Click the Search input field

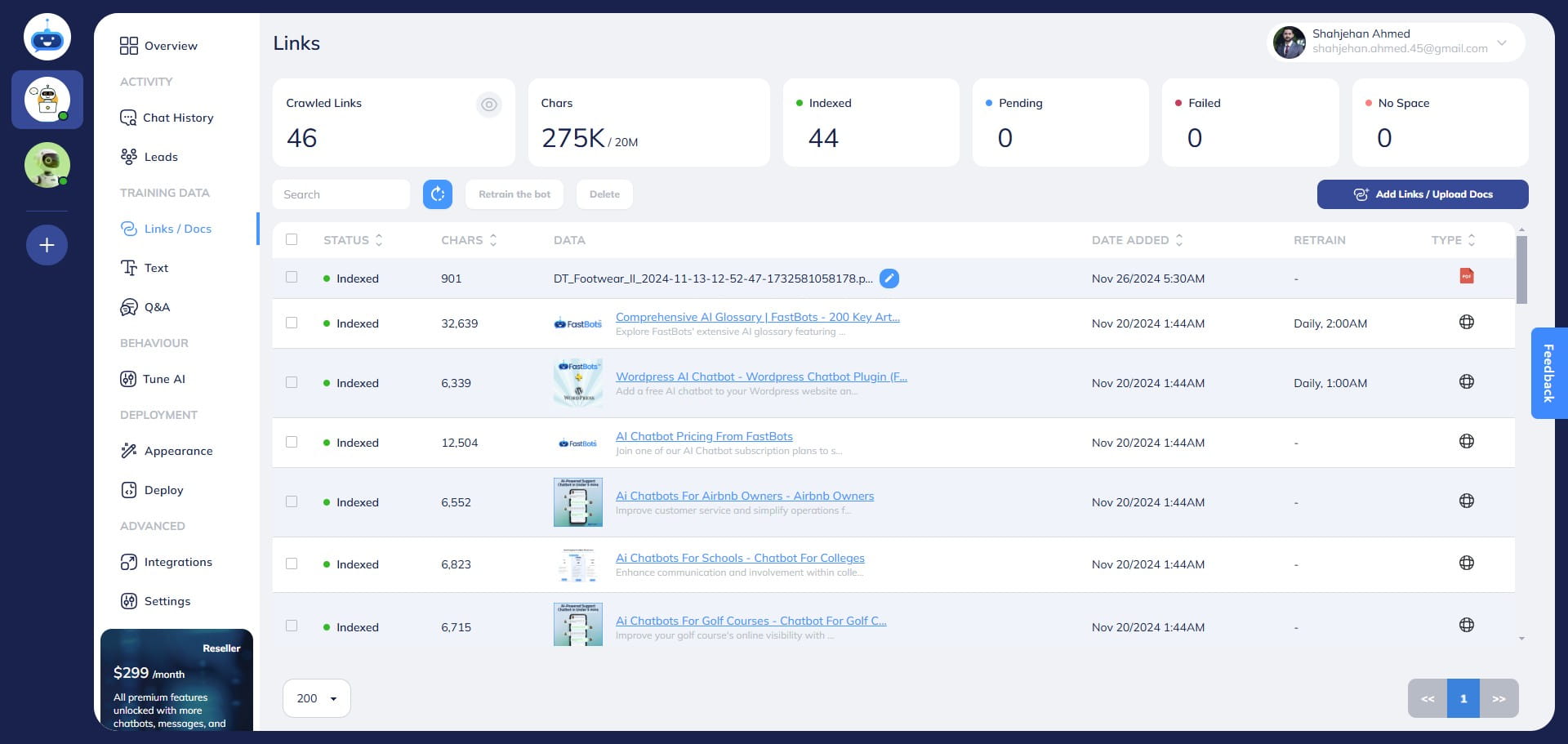(x=341, y=194)
